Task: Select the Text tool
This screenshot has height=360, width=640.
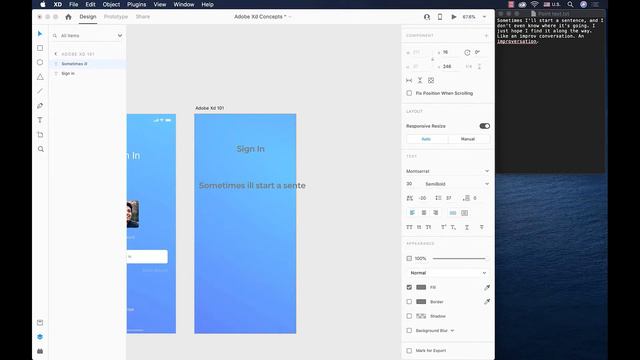Action: click(x=40, y=120)
